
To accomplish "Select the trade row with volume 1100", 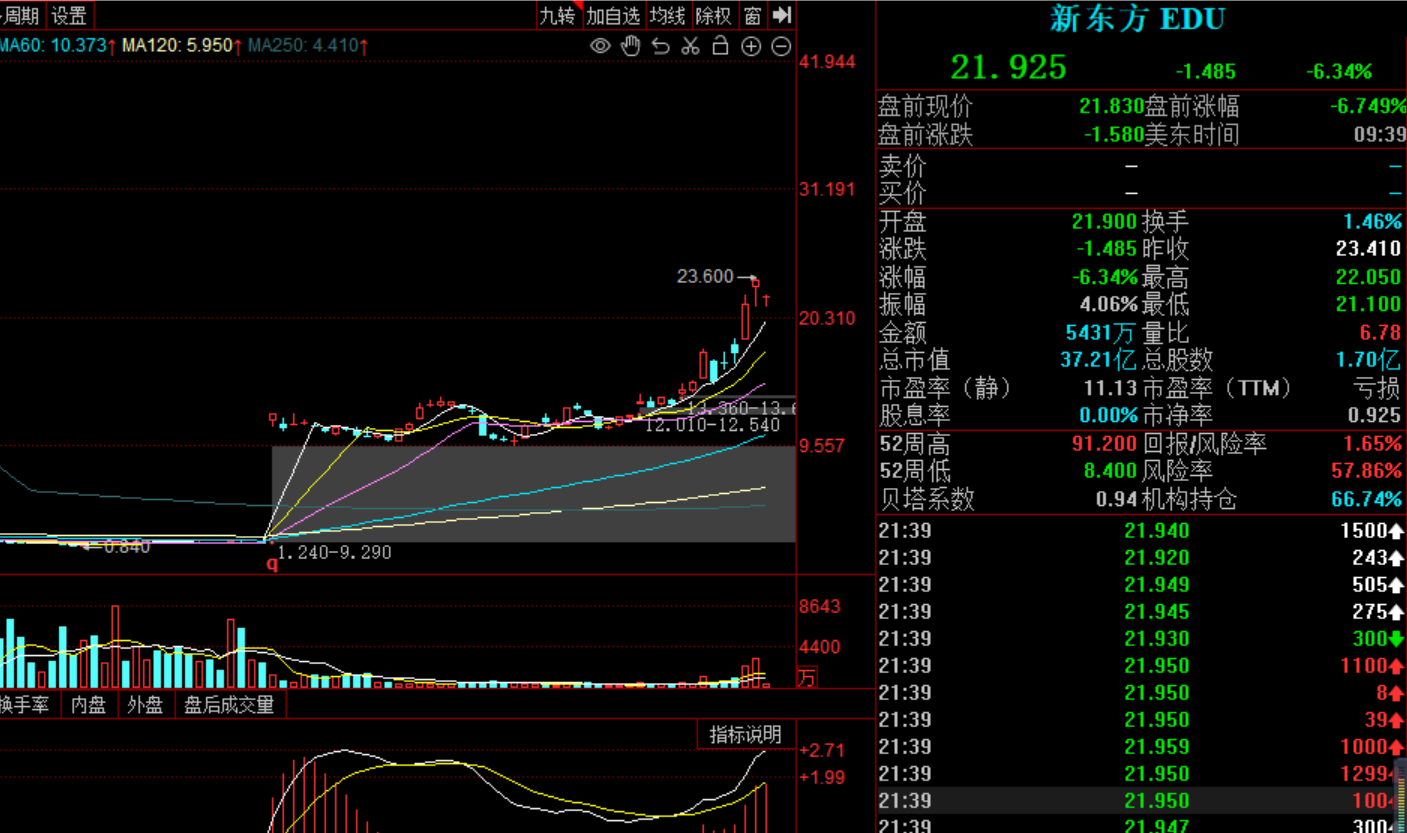I will 1141,666.
